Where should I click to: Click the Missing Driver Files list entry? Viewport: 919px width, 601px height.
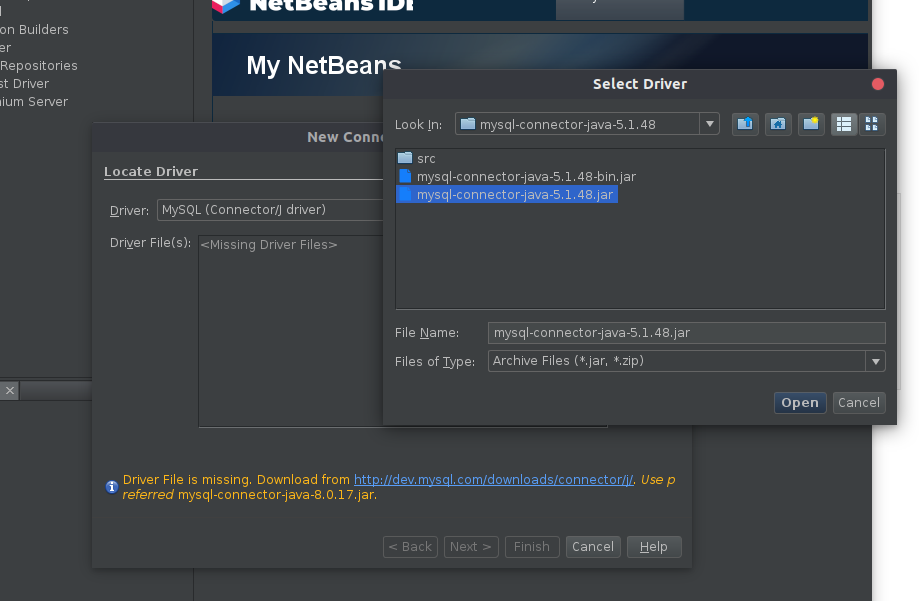tap(268, 245)
